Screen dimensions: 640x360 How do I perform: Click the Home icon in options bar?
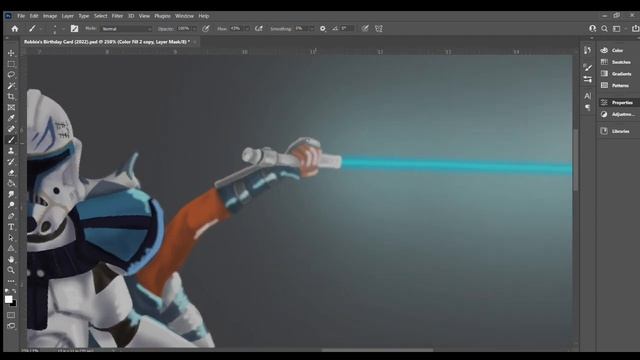pyautogui.click(x=15, y=29)
